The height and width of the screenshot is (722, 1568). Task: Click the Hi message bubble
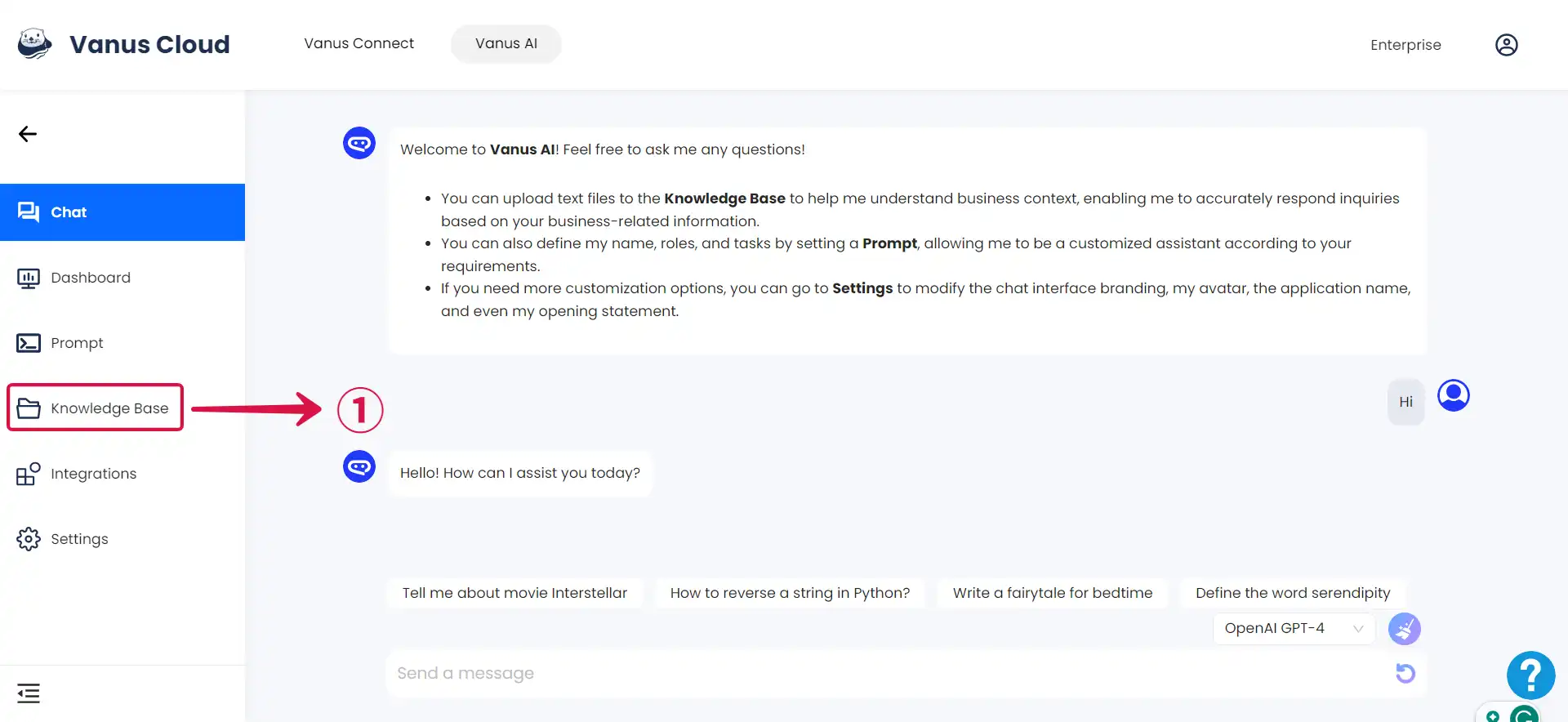1406,402
